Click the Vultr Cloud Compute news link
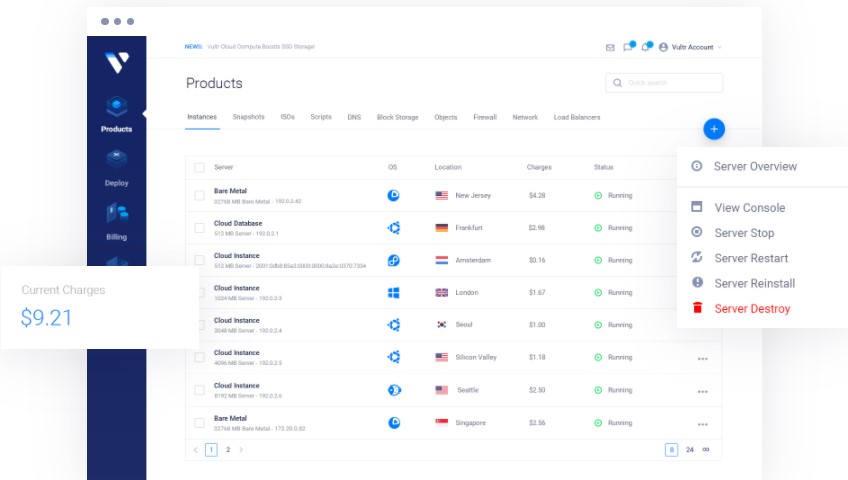848x480 pixels. pos(263,46)
